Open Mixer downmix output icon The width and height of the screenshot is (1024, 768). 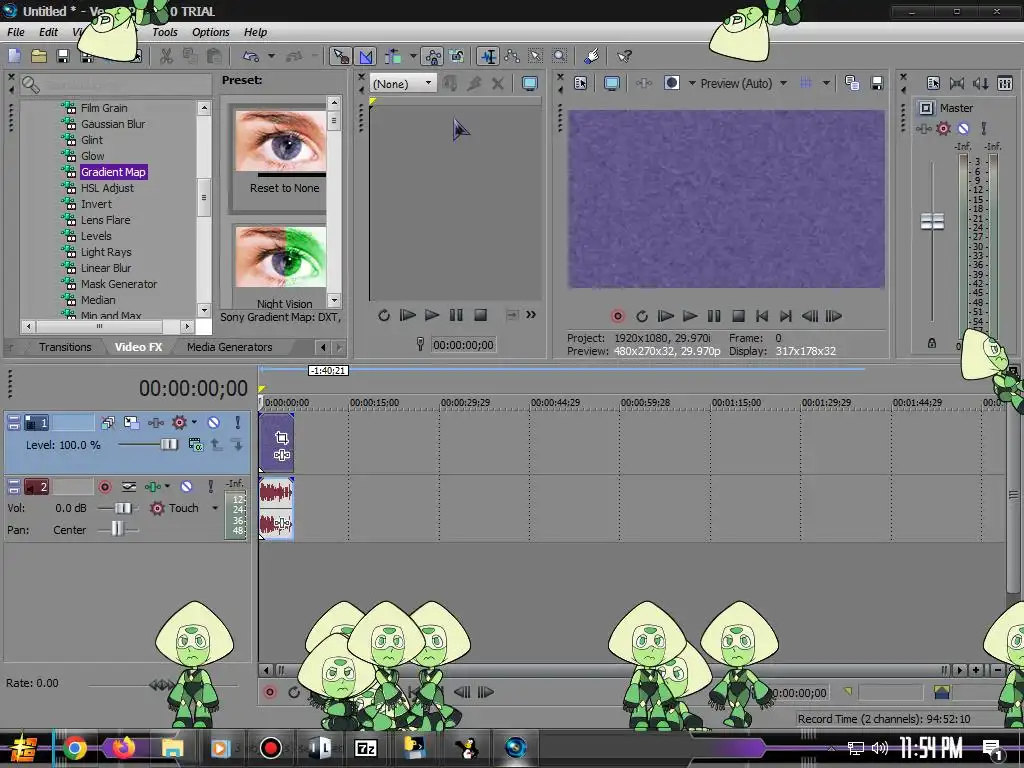coord(957,83)
